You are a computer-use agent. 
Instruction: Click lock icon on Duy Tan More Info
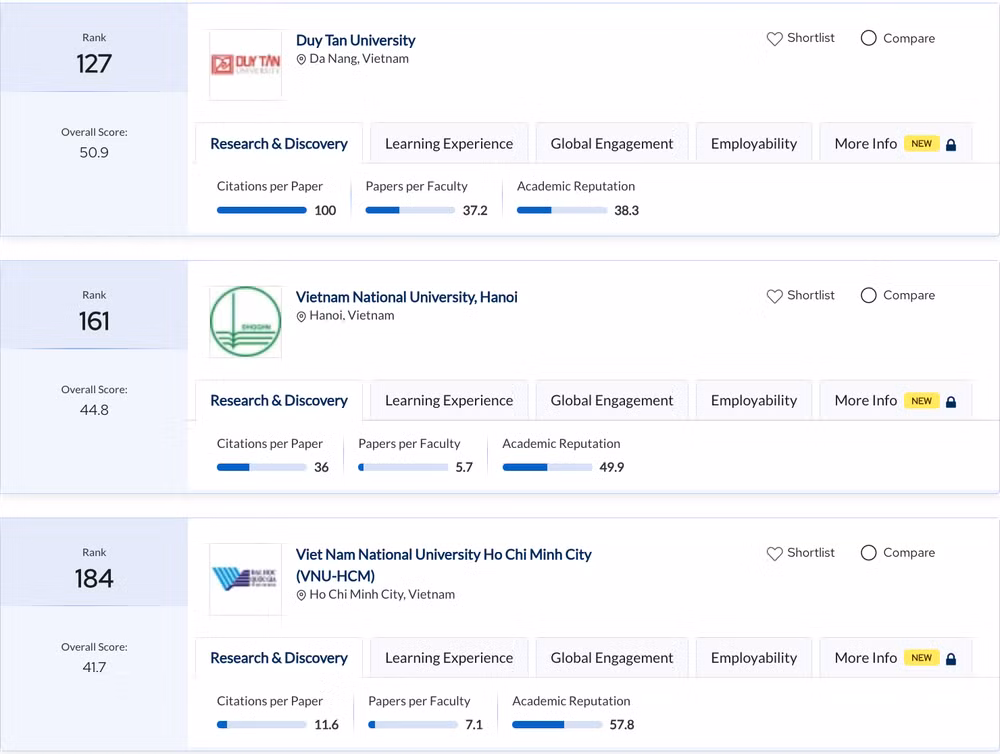pos(950,144)
